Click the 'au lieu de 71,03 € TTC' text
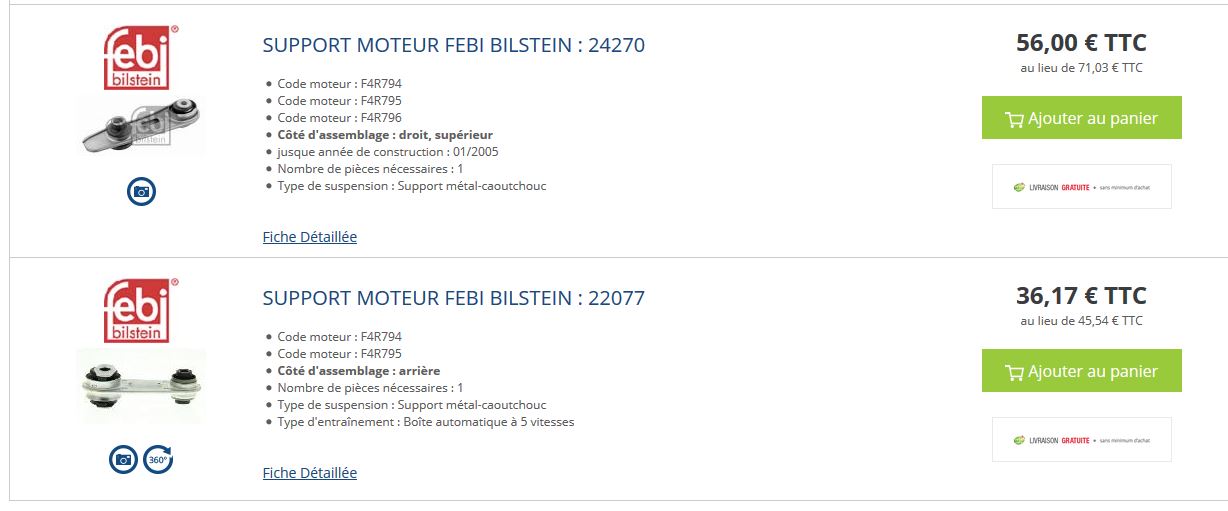Image resolution: width=1228 pixels, height=511 pixels. [x=1081, y=68]
